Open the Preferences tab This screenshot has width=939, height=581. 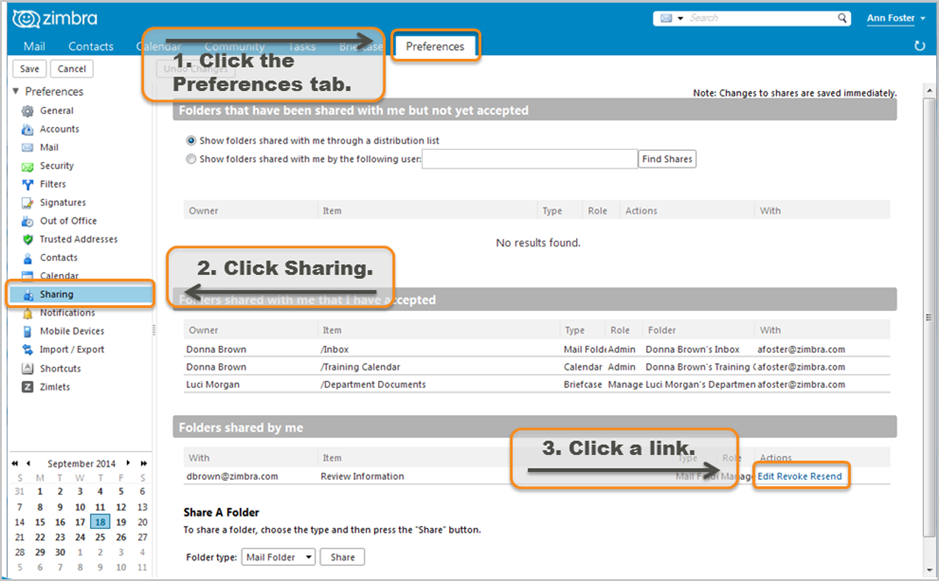click(x=435, y=46)
